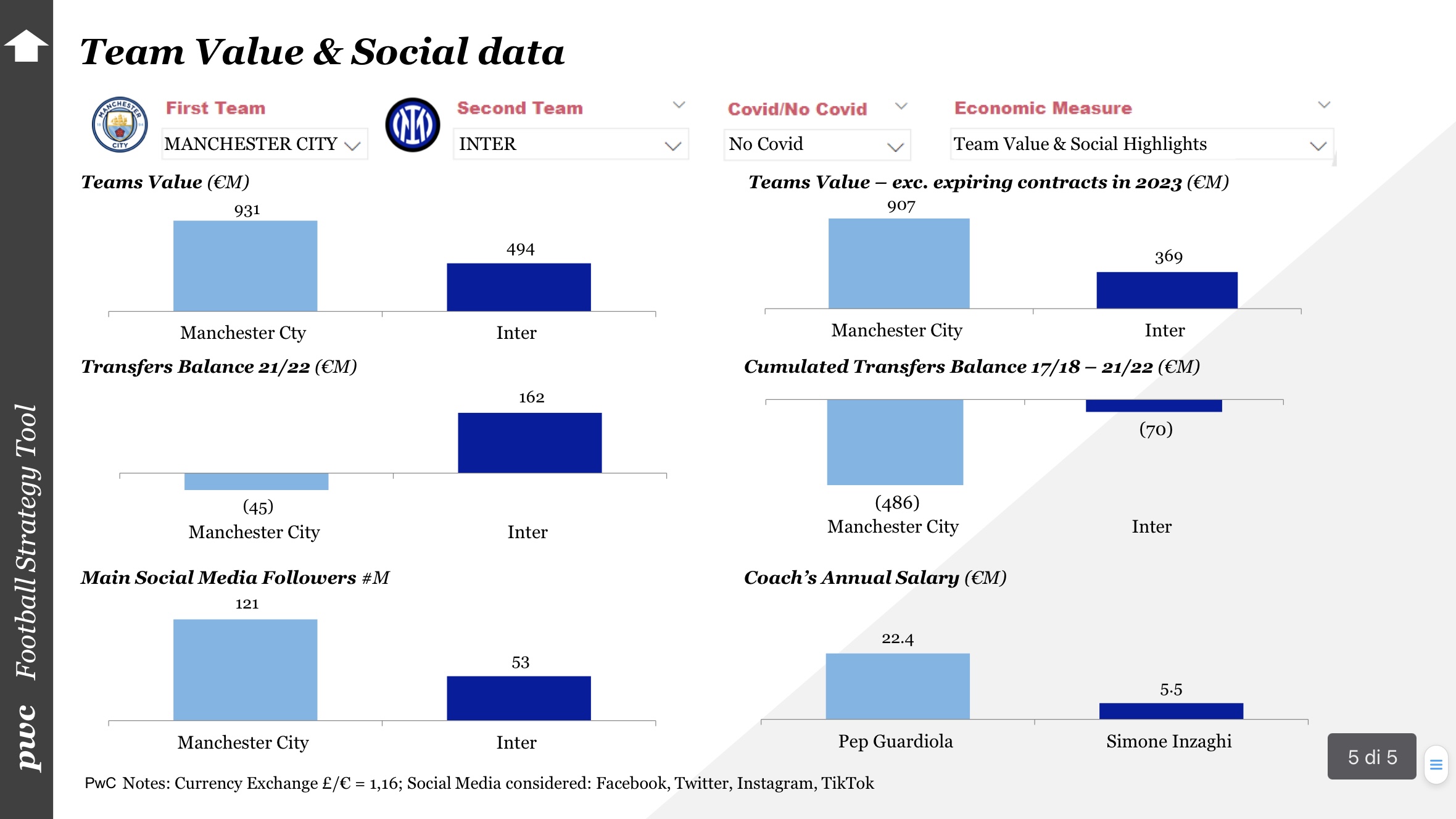
Task: Click Inter's 162 Transfers Balance bar
Action: (x=529, y=443)
